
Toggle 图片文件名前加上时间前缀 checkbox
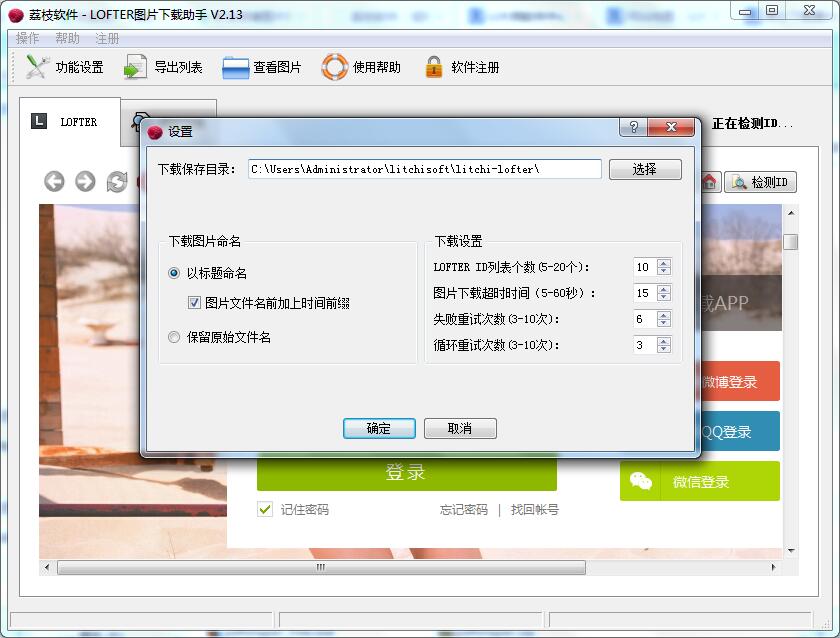point(269,303)
